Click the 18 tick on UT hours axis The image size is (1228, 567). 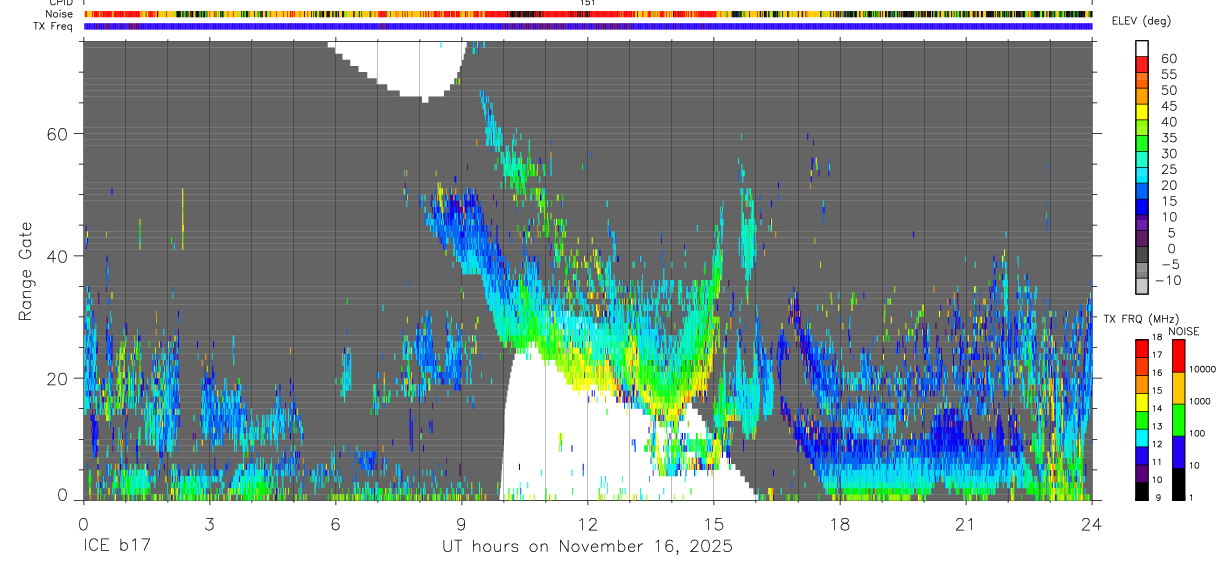840,523
